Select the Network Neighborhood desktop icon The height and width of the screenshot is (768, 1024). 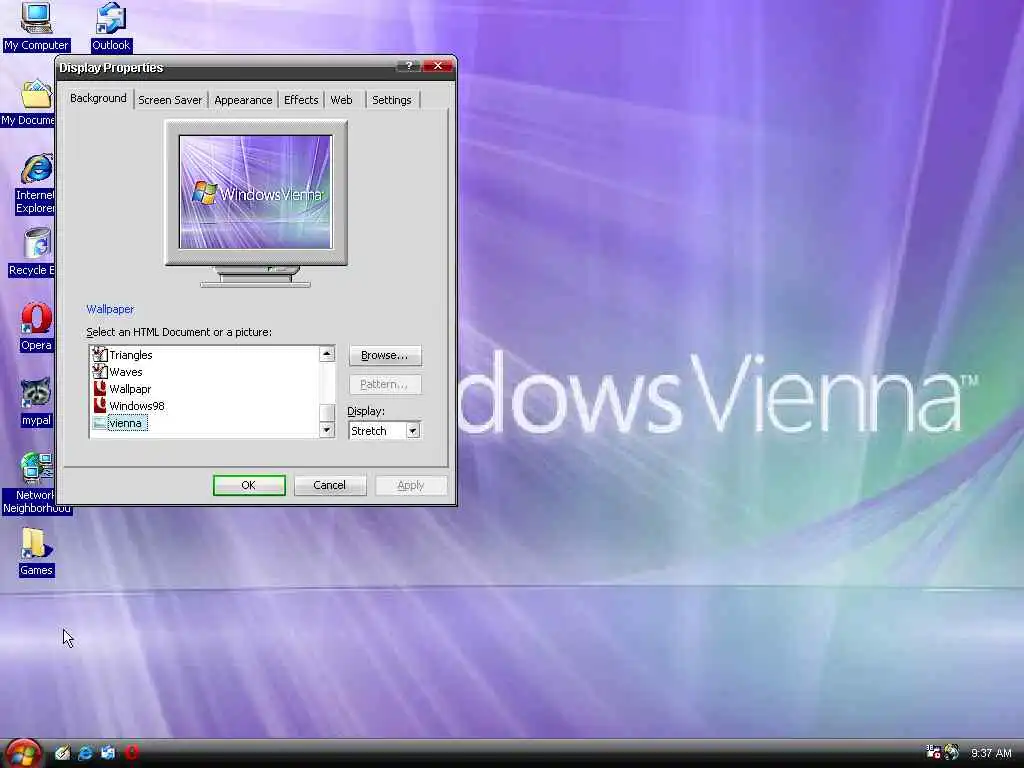[36, 468]
